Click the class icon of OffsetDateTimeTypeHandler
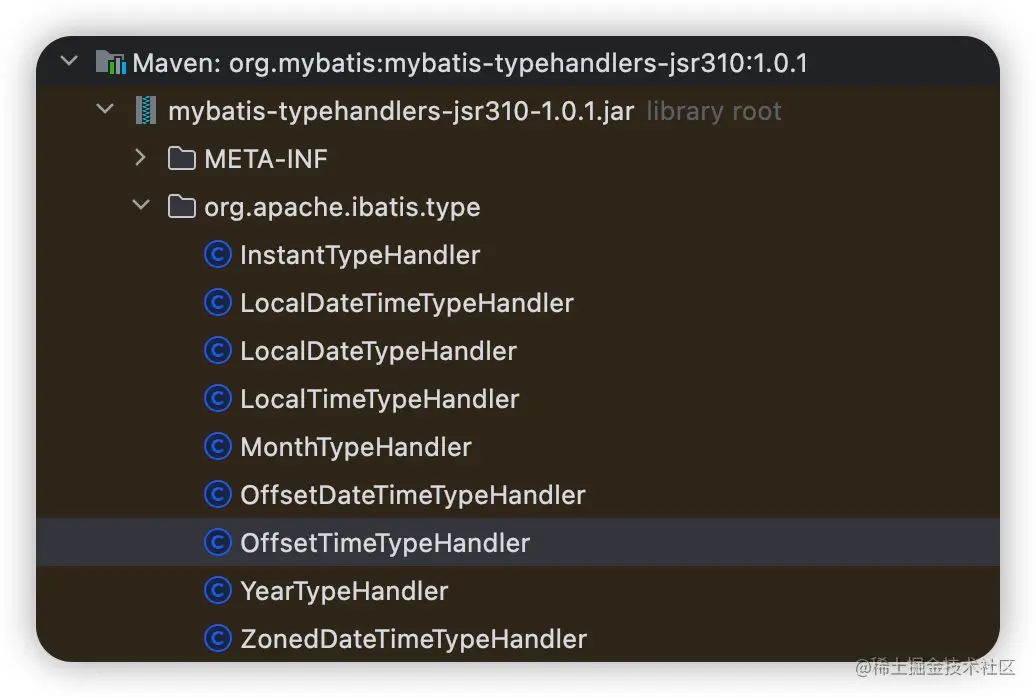Viewport: 1036px width, 698px height. pyautogui.click(x=217, y=494)
